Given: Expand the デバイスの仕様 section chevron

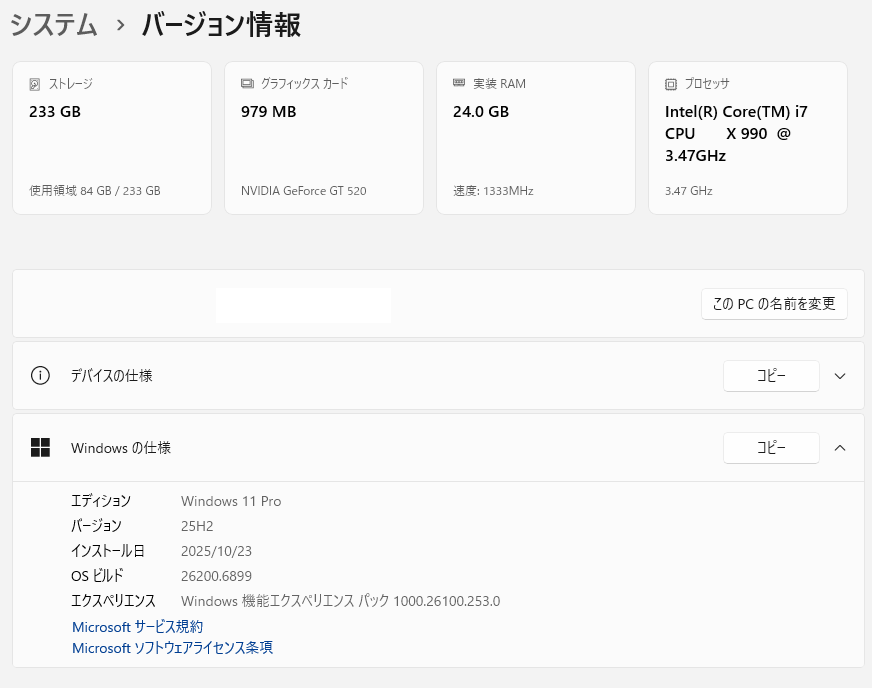Looking at the screenshot, I should 840,376.
